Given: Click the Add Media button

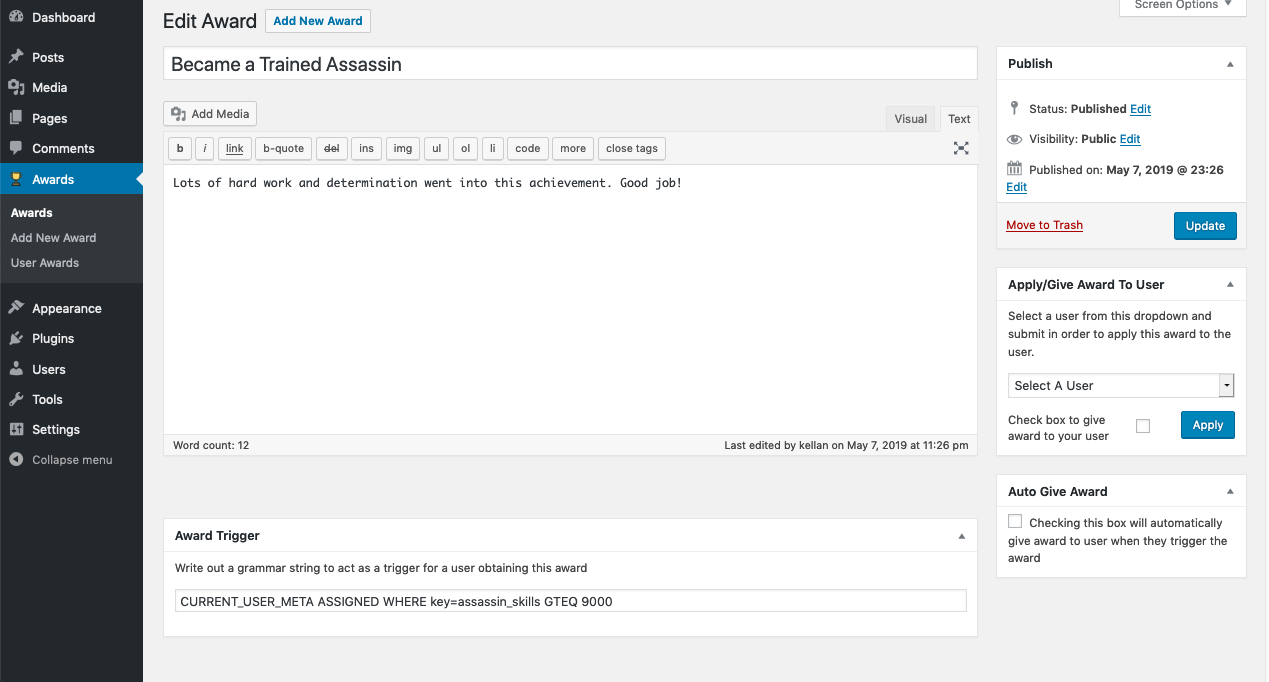Looking at the screenshot, I should coord(210,114).
